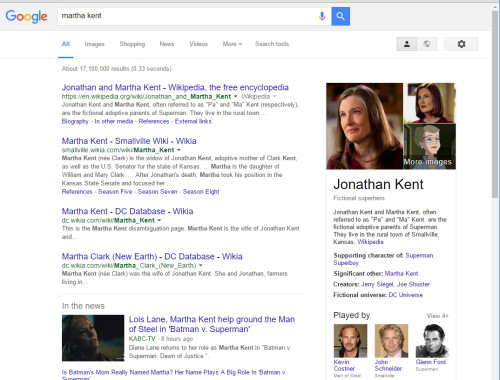Select private results person icon
This screenshot has width=500, height=380.
click(407, 44)
